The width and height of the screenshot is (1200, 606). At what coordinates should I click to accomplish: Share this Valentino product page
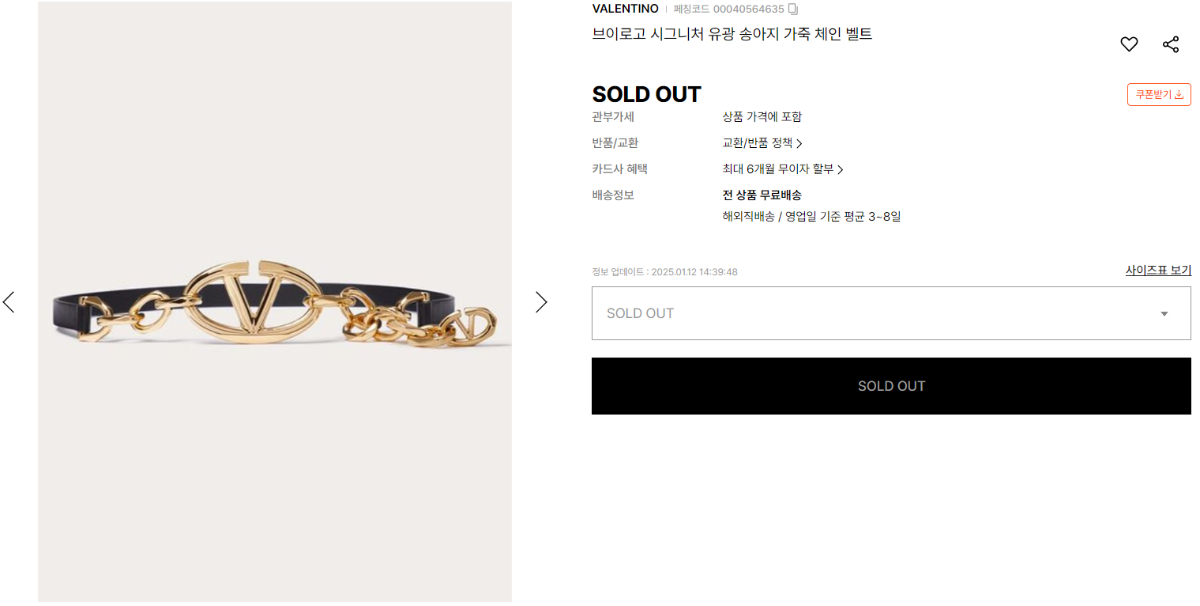point(1171,44)
